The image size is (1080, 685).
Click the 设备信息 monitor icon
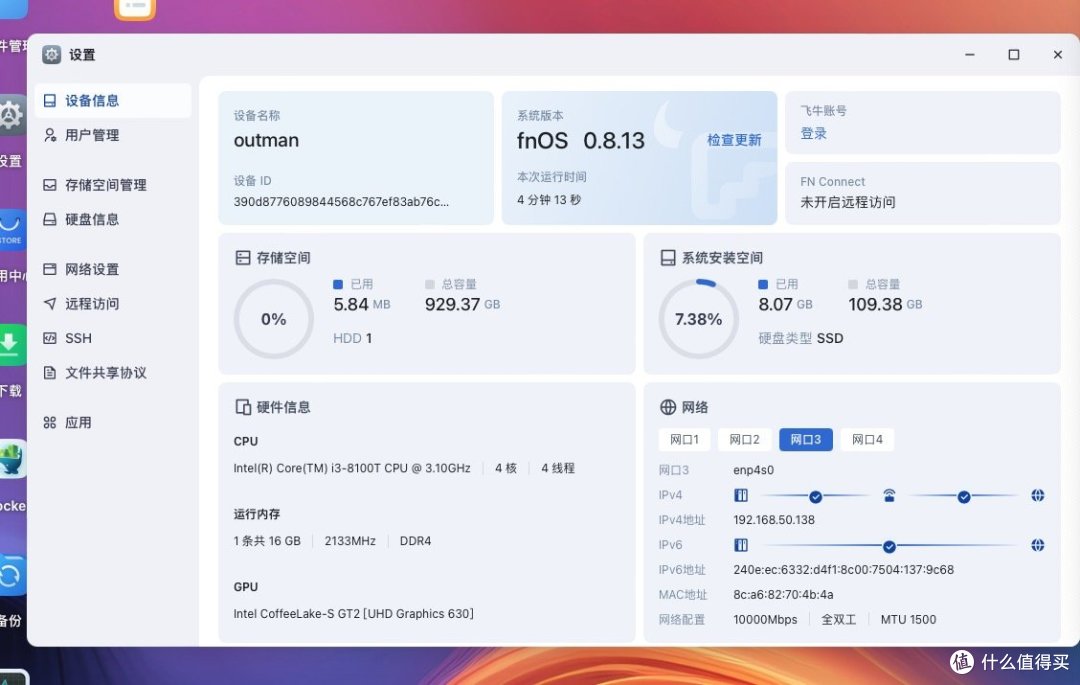(50, 101)
